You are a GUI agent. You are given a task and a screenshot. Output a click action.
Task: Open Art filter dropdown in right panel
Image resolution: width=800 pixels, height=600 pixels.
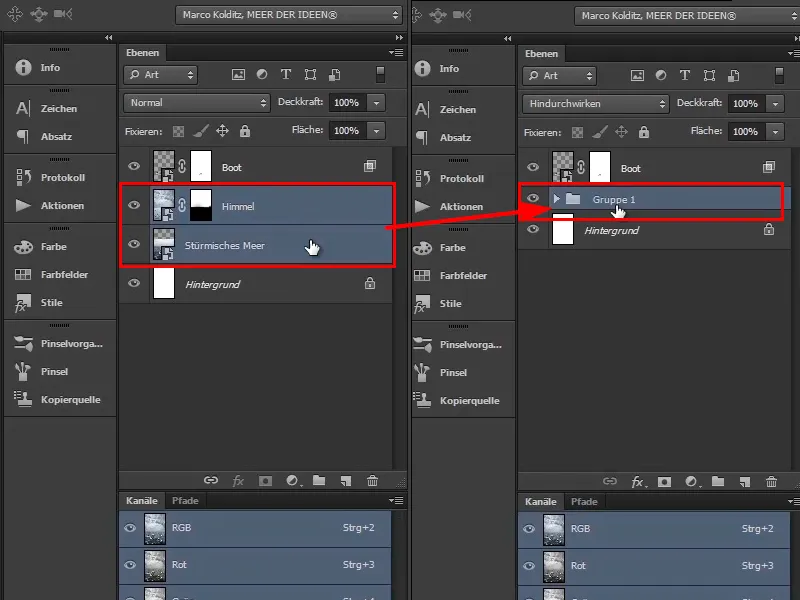(x=559, y=76)
